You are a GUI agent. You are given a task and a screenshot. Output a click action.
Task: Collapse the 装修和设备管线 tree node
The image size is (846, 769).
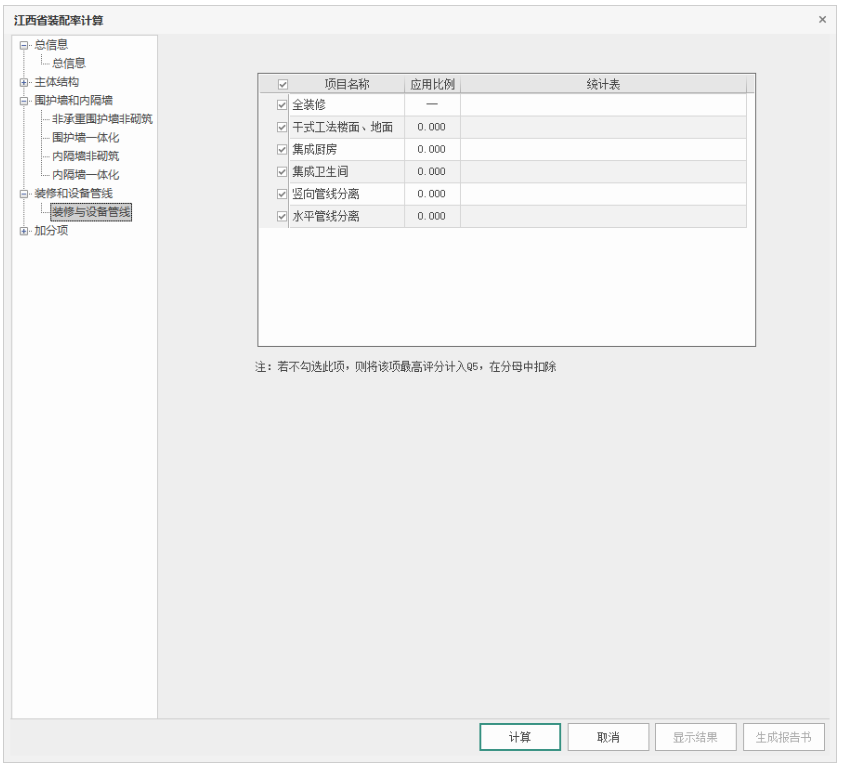coord(23,194)
